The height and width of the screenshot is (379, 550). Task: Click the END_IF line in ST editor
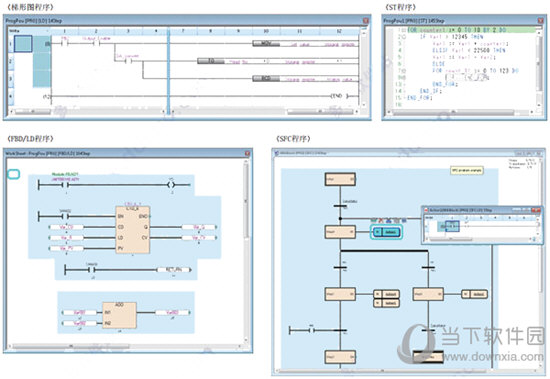(431, 91)
